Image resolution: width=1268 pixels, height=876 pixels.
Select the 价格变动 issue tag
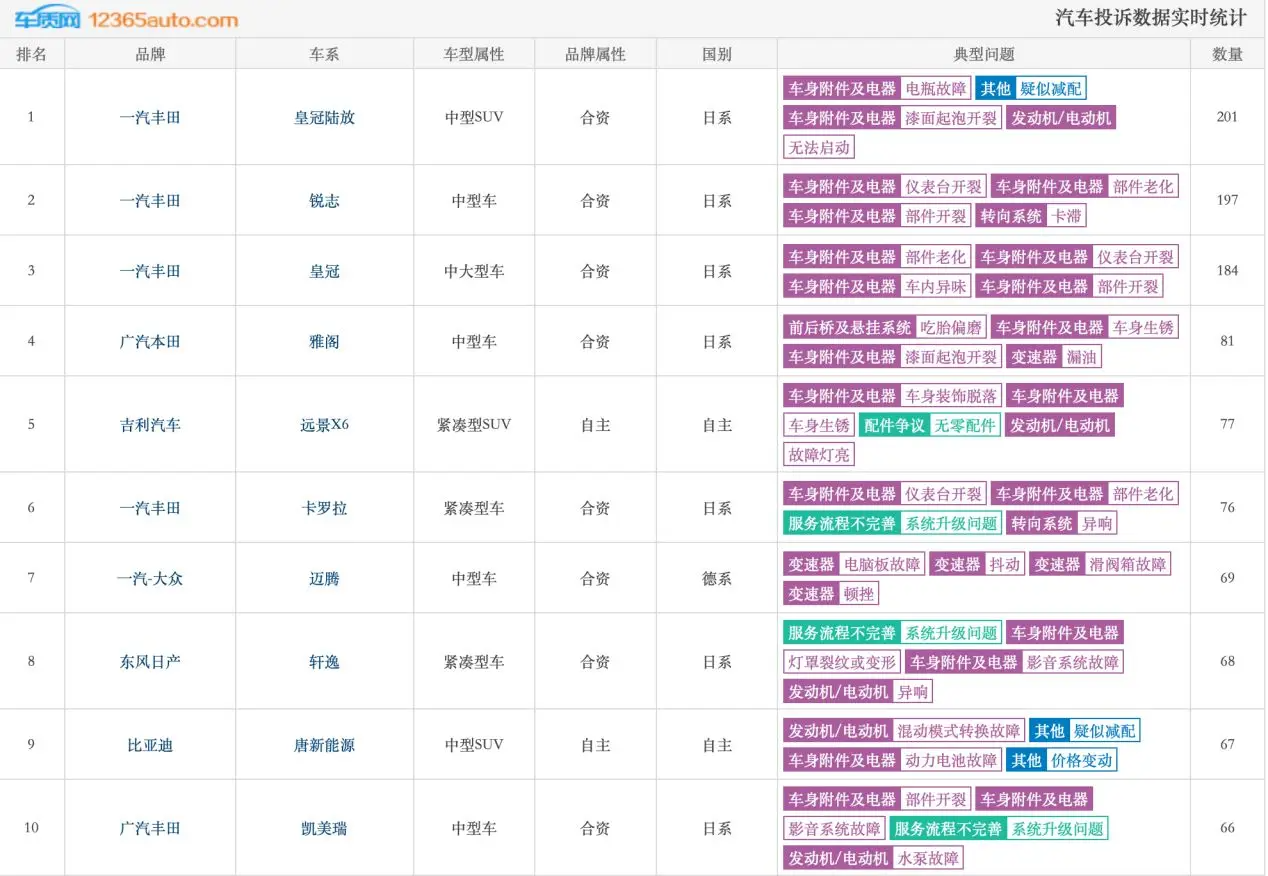coord(1081,760)
